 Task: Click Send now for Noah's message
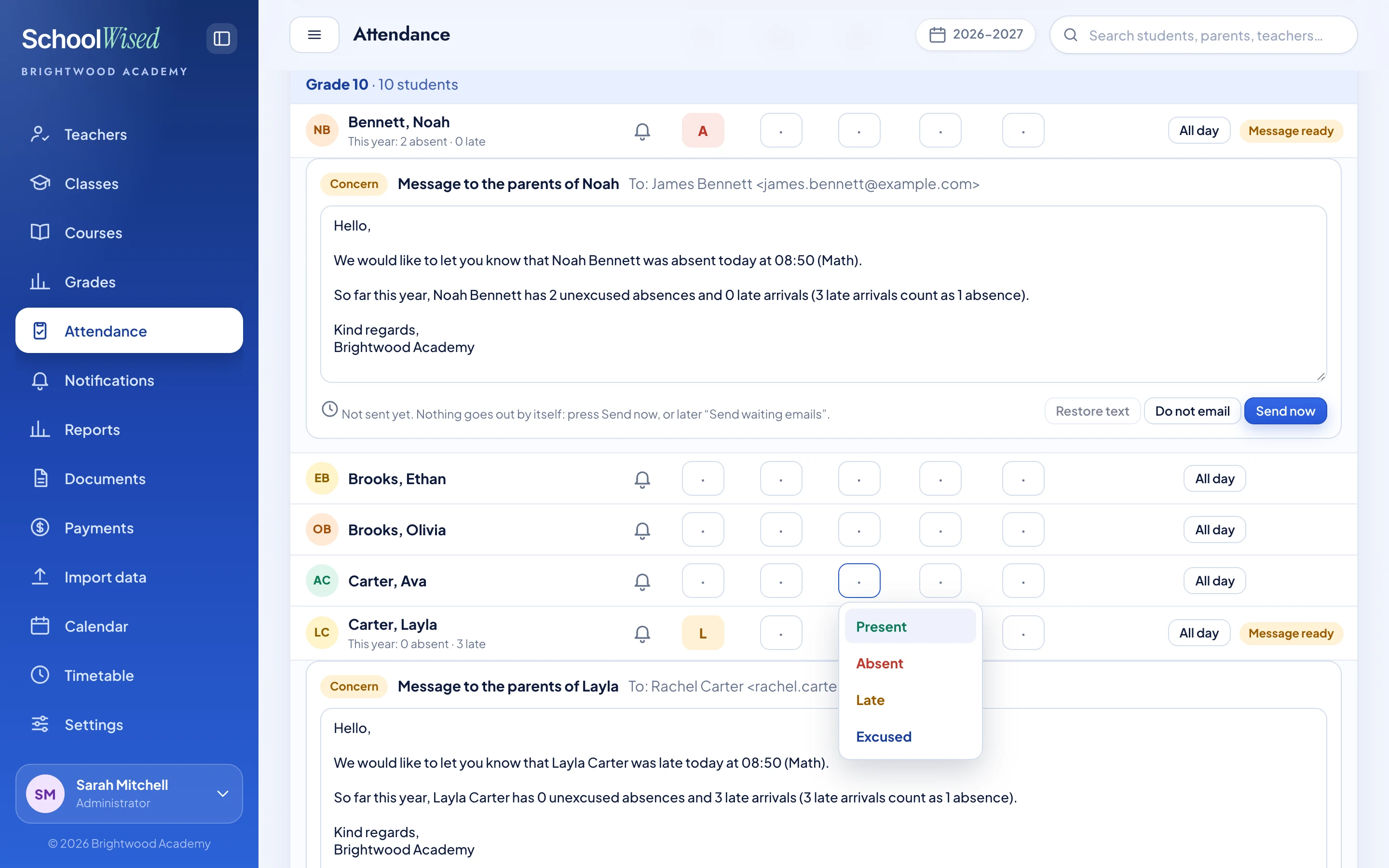click(1285, 411)
